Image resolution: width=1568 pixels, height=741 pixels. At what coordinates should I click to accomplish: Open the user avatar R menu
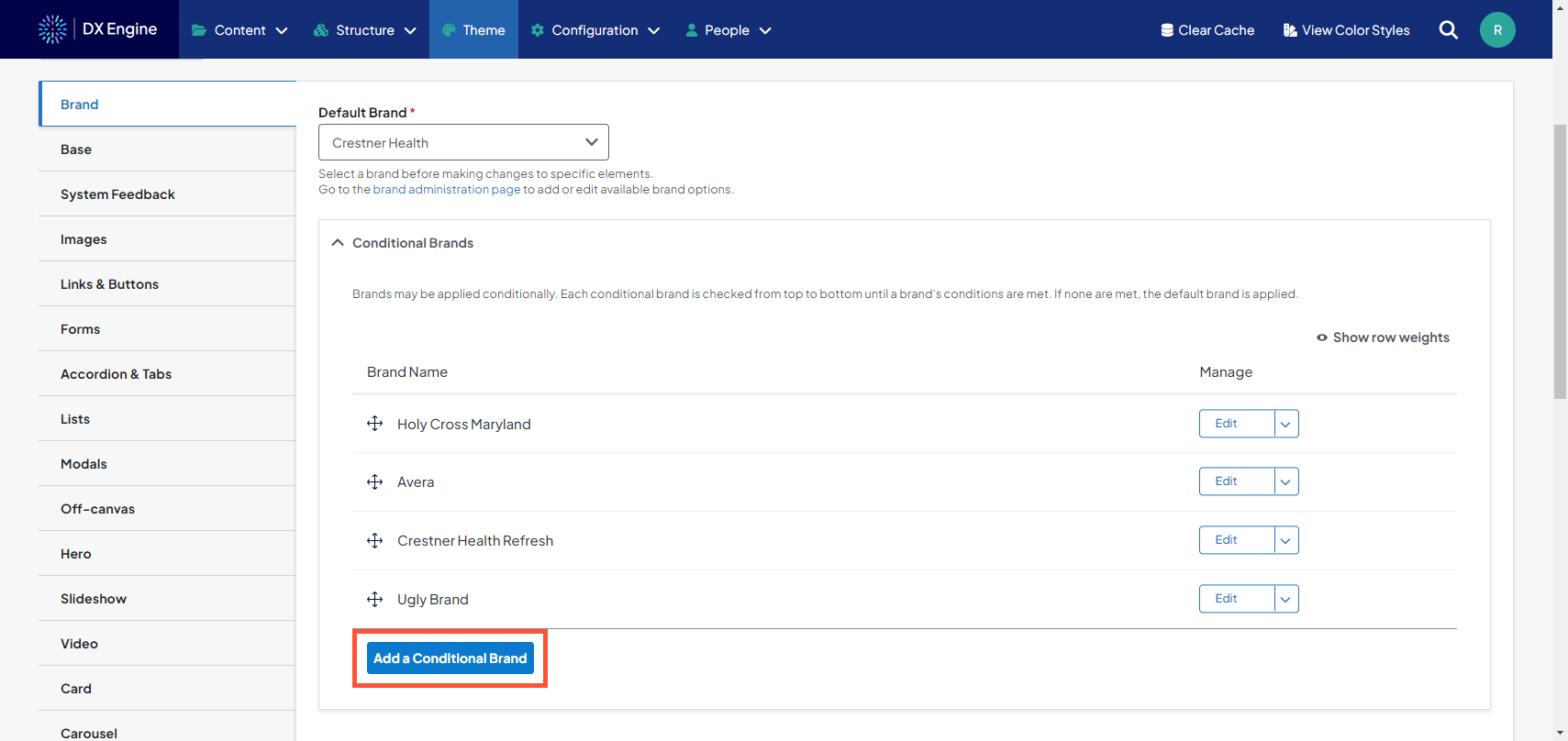point(1497,29)
